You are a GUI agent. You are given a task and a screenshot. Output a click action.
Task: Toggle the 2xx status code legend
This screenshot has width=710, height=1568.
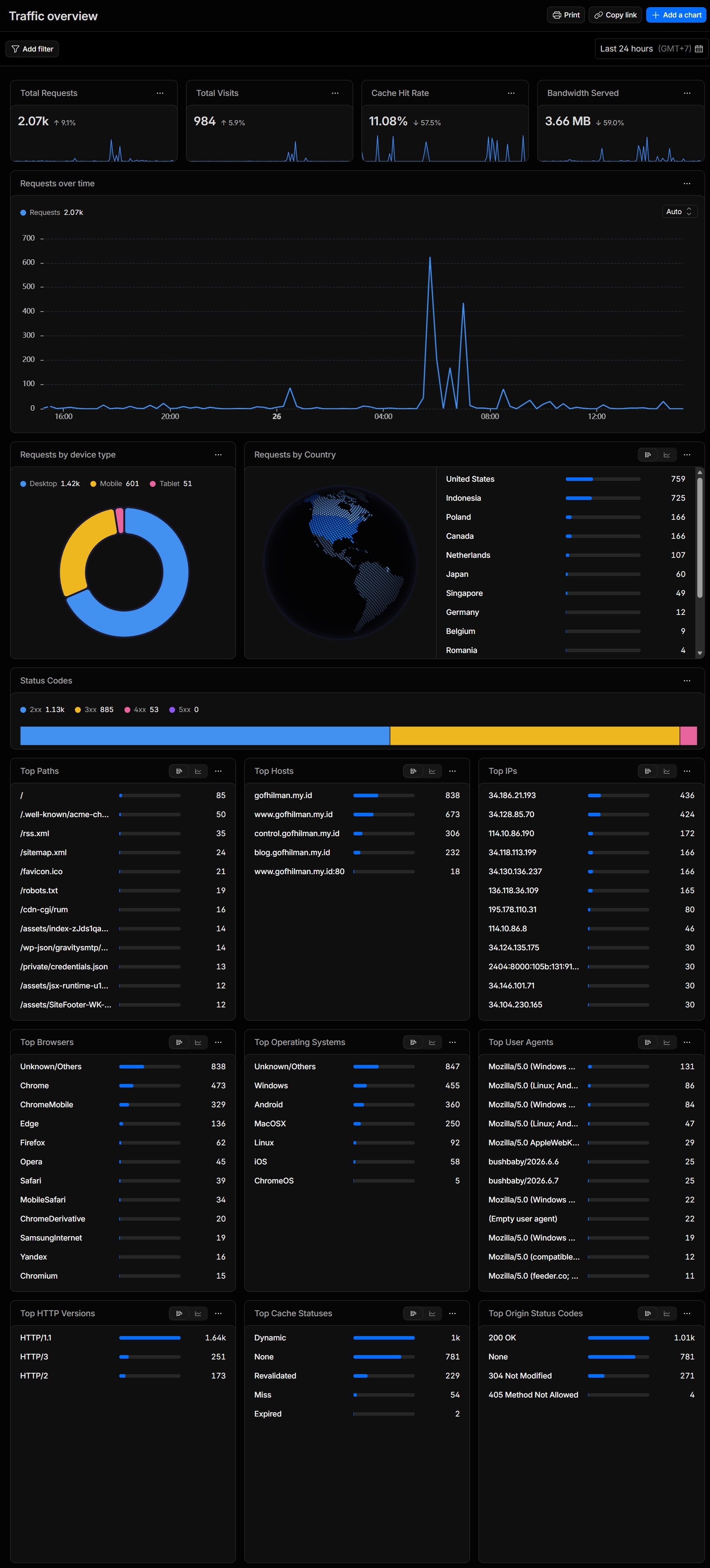pos(42,710)
